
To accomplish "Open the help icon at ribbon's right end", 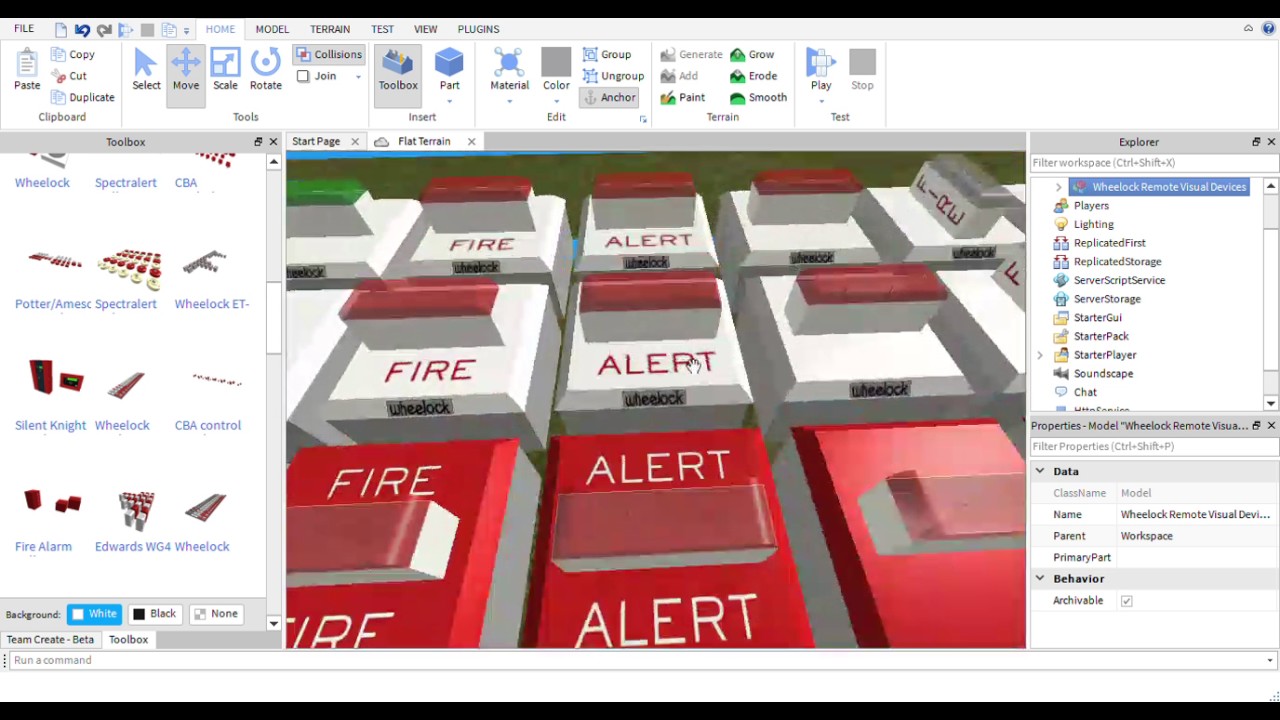I will pos(1268,29).
